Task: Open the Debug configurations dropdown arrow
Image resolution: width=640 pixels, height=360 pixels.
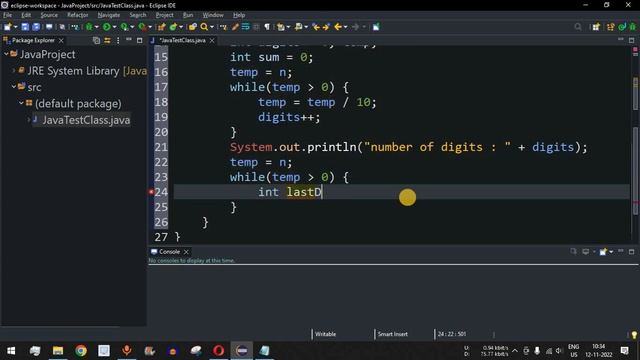Action: click(97, 27)
